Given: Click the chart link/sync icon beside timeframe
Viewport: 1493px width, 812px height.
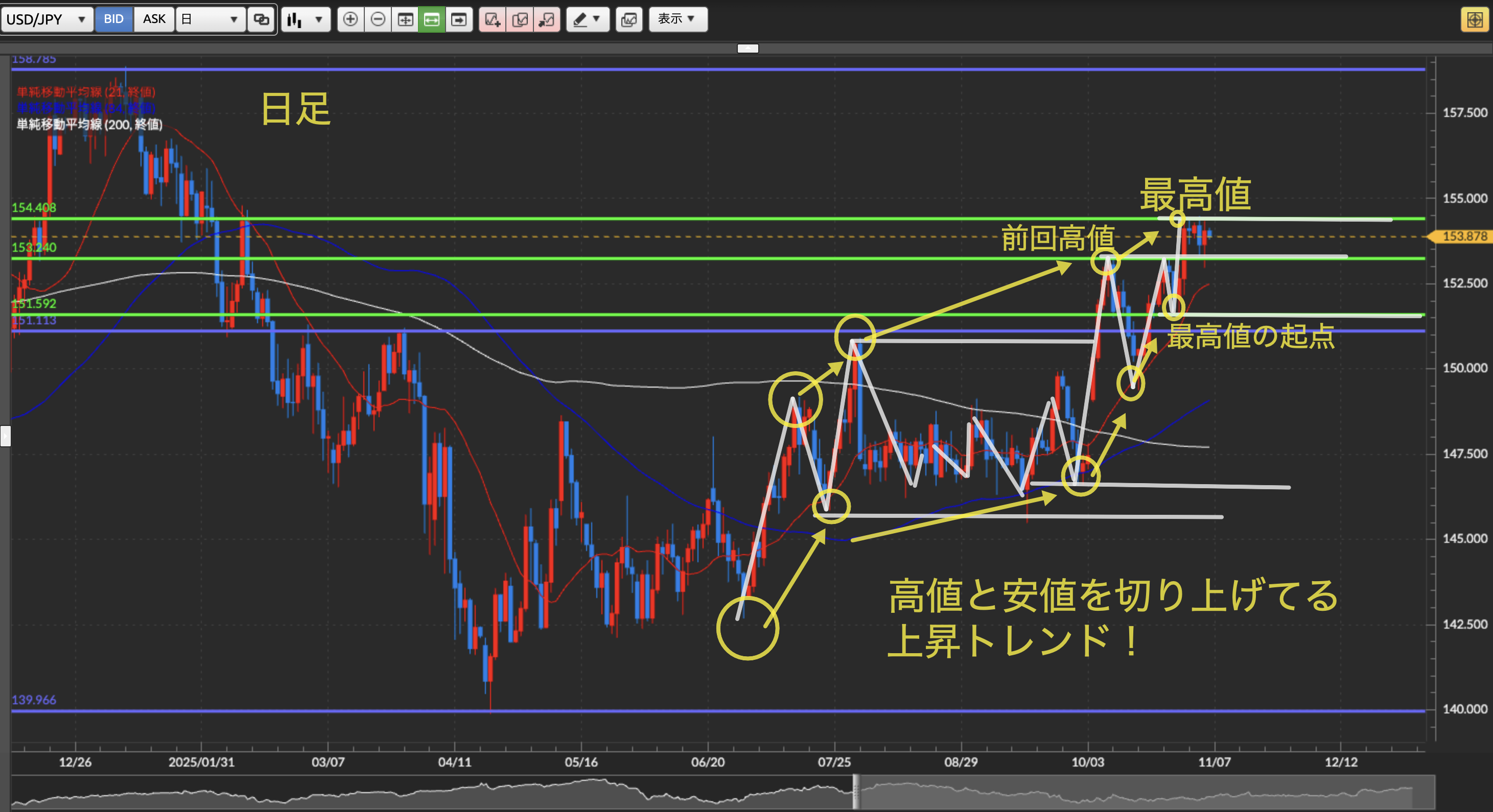Looking at the screenshot, I should pos(262,19).
